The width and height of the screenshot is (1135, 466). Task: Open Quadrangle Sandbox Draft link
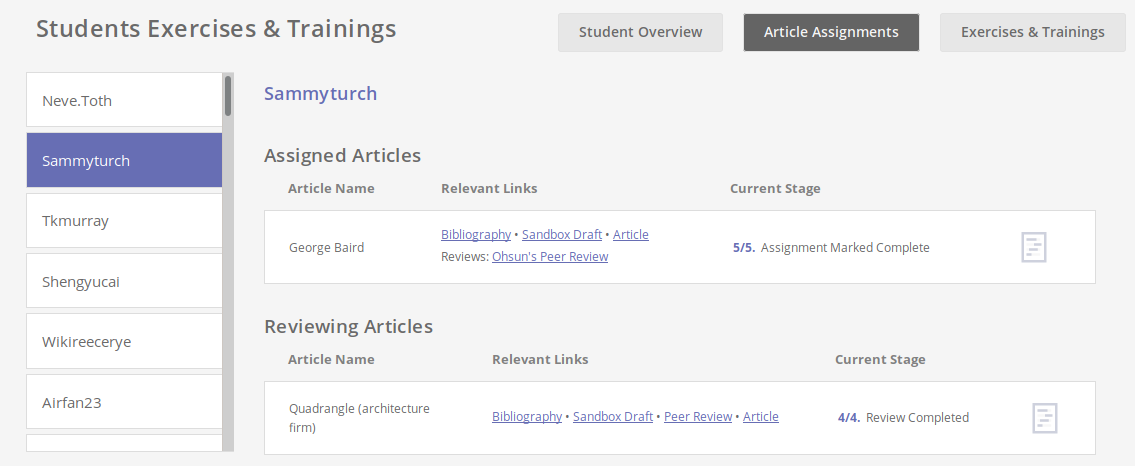point(613,417)
